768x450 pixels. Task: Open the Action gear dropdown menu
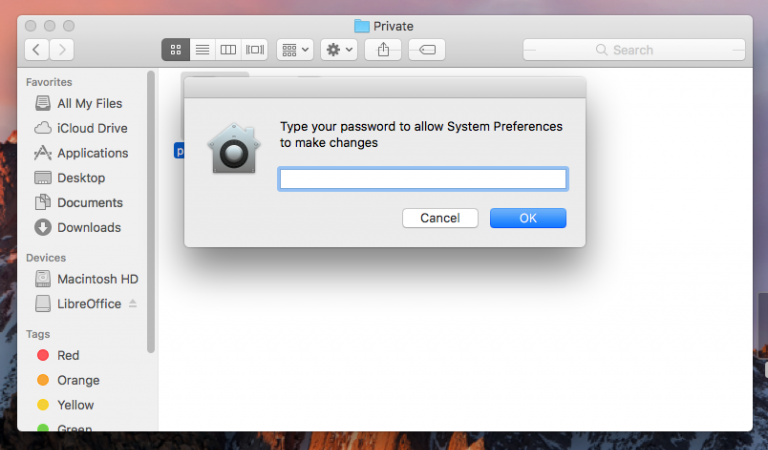coord(338,49)
